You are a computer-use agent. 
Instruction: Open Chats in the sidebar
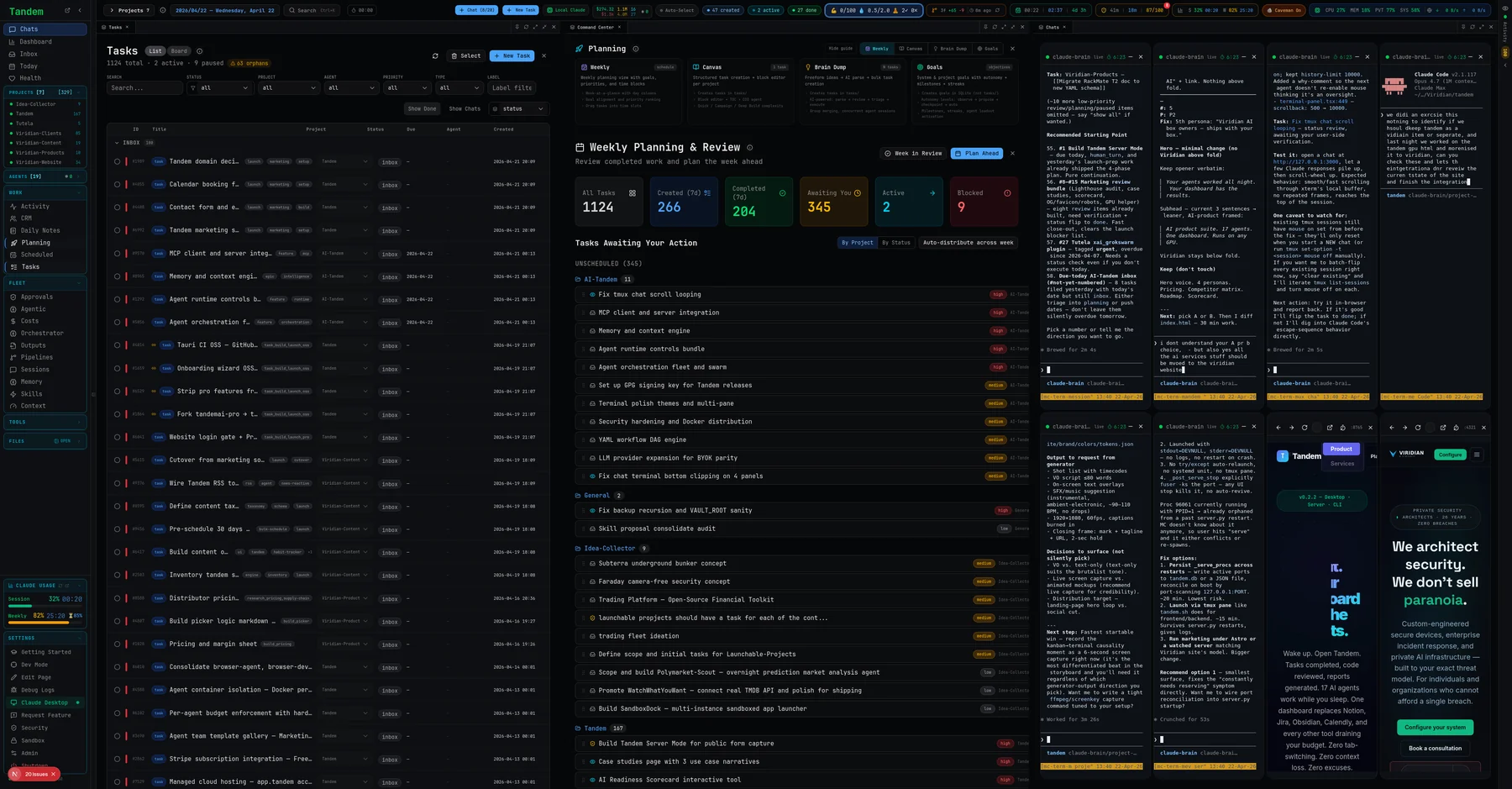coord(45,29)
